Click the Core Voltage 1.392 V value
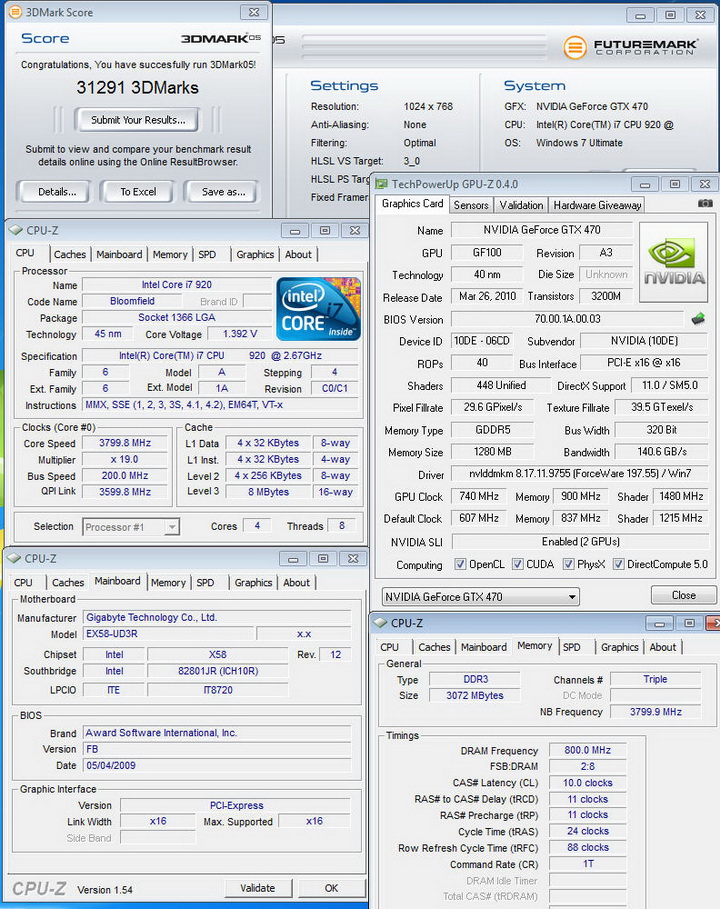This screenshot has height=909, width=720. pos(240,334)
